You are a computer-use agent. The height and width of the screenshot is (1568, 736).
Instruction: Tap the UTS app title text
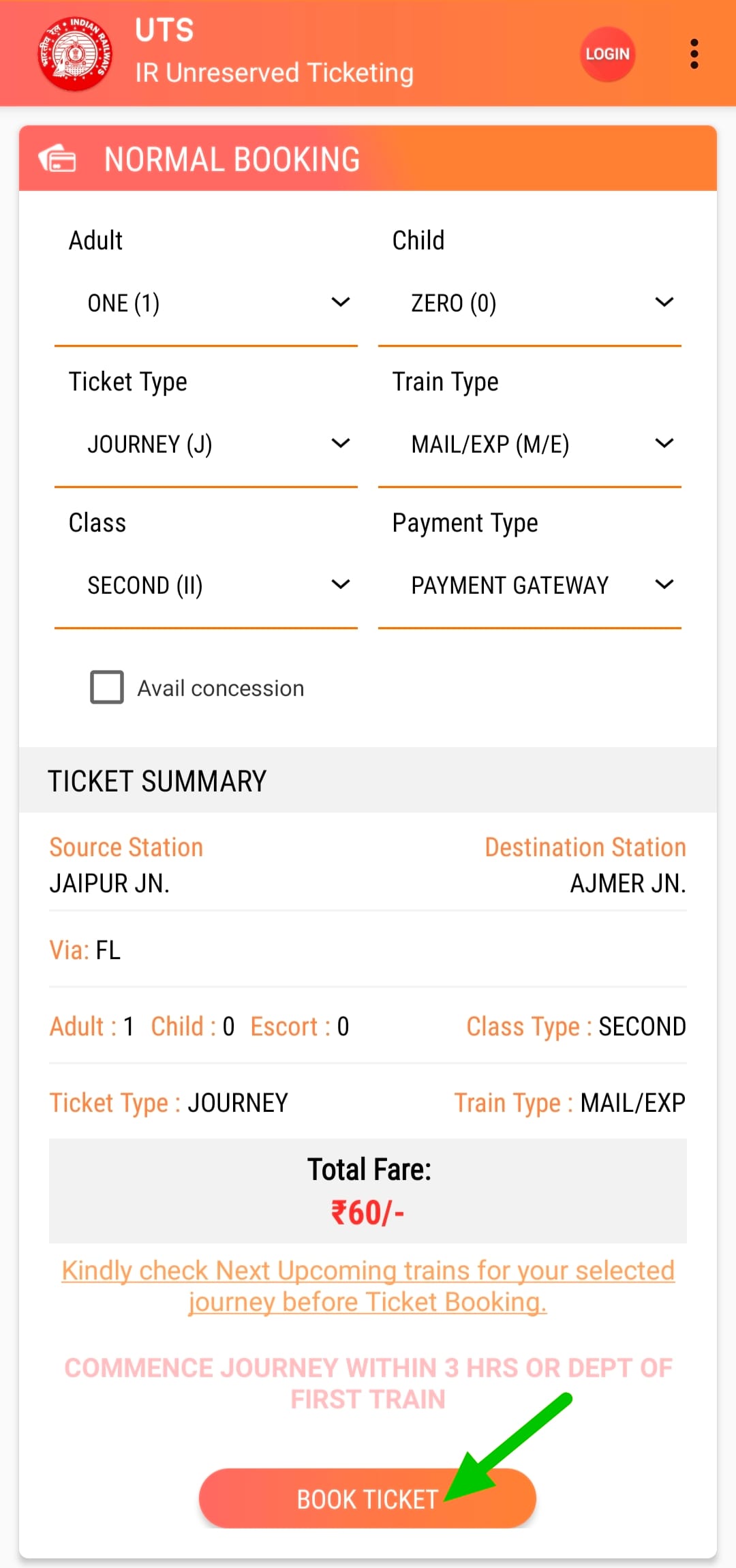164,30
